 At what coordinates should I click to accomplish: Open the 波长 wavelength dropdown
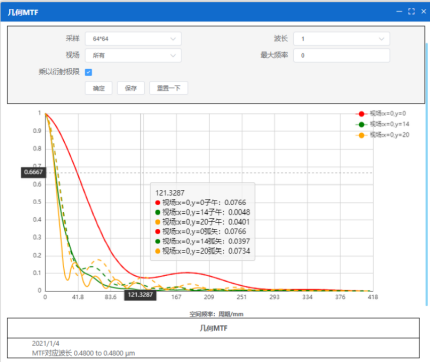click(x=341, y=39)
